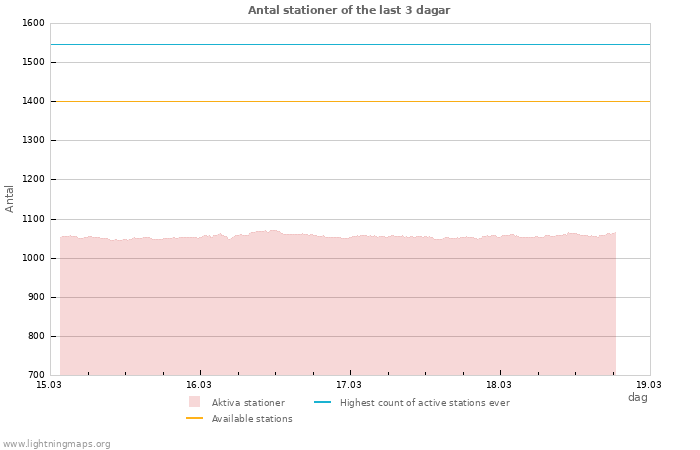Image resolution: width=700 pixels, height=450 pixels.
Task: Click the 16.03 date tick label
Action: coord(199,384)
